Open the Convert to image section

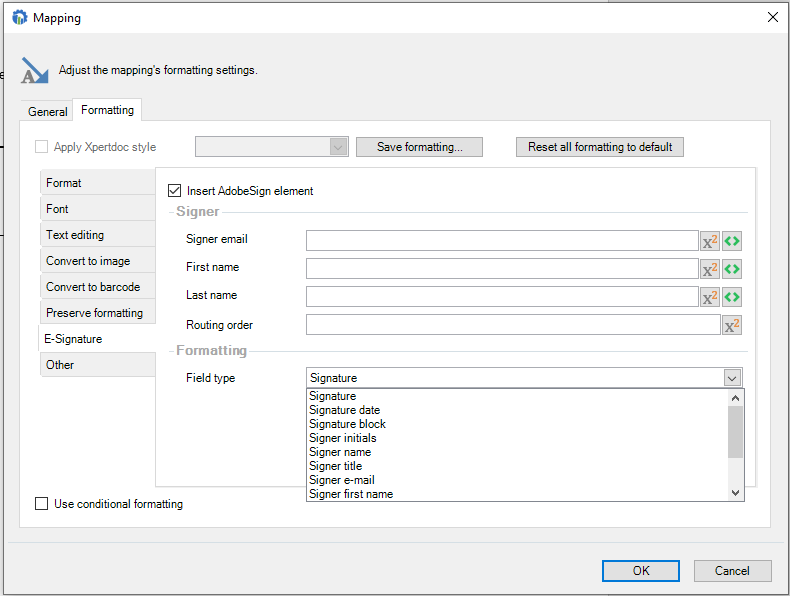pos(98,261)
